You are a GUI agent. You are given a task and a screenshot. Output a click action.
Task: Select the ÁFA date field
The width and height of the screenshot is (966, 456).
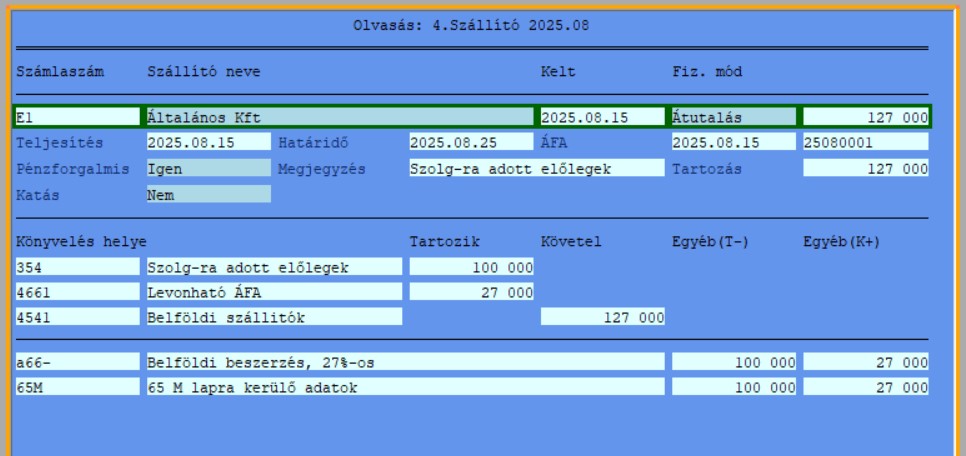point(733,143)
